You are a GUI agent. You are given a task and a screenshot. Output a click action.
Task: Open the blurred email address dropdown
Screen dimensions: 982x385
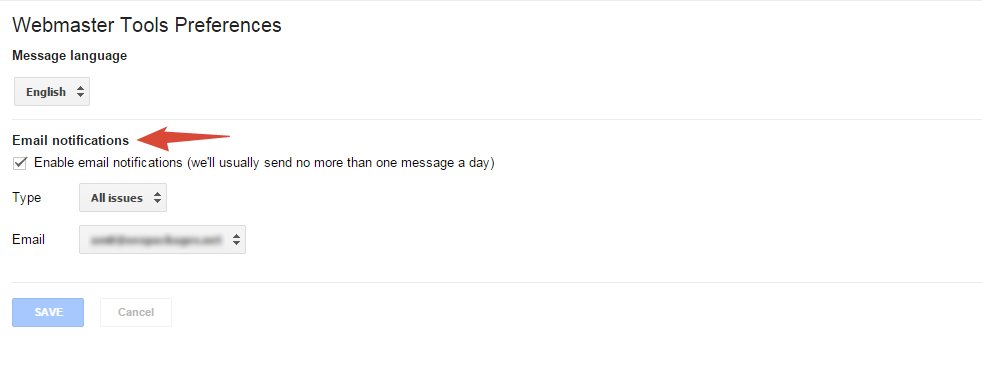click(162, 239)
